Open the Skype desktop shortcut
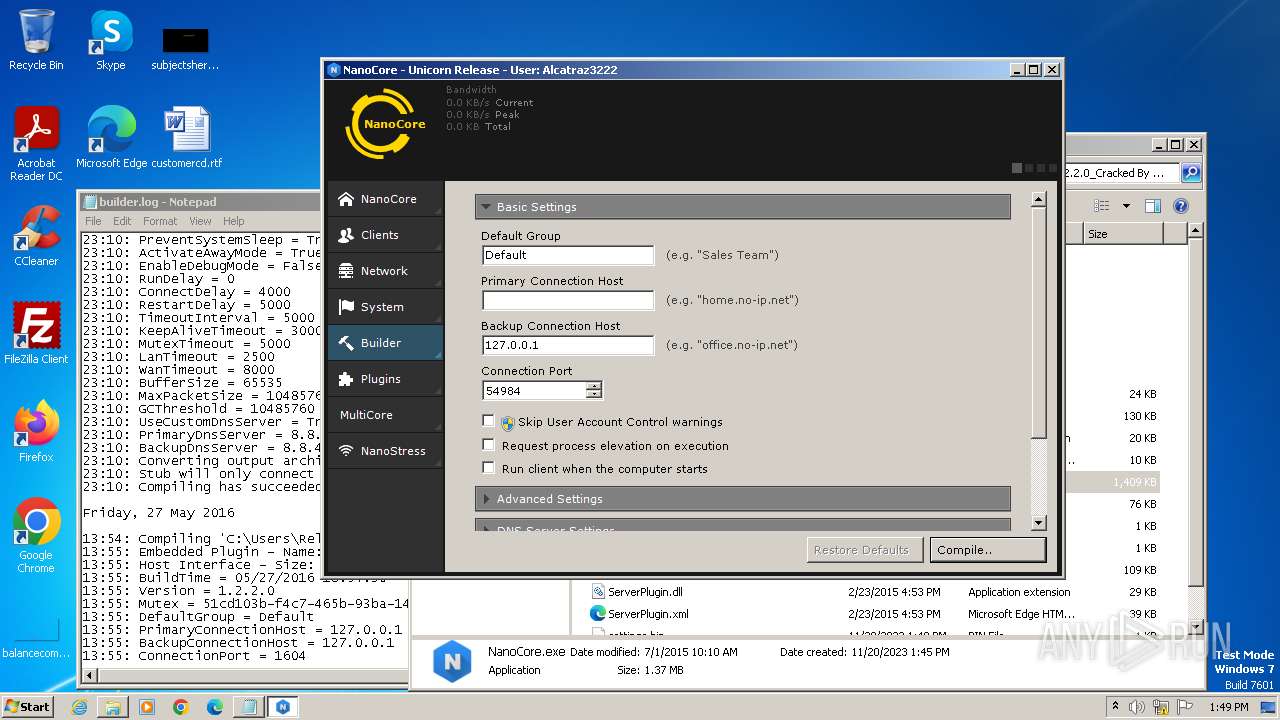Image resolution: width=1280 pixels, height=720 pixels. (110, 40)
